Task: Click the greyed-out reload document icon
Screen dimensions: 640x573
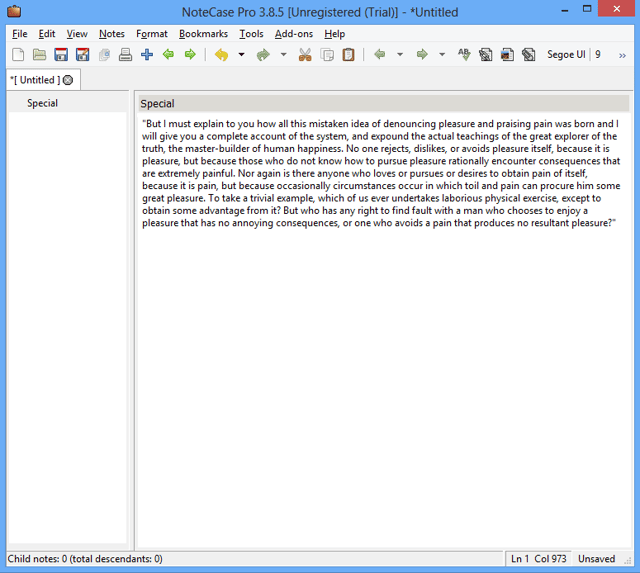Action: point(104,54)
